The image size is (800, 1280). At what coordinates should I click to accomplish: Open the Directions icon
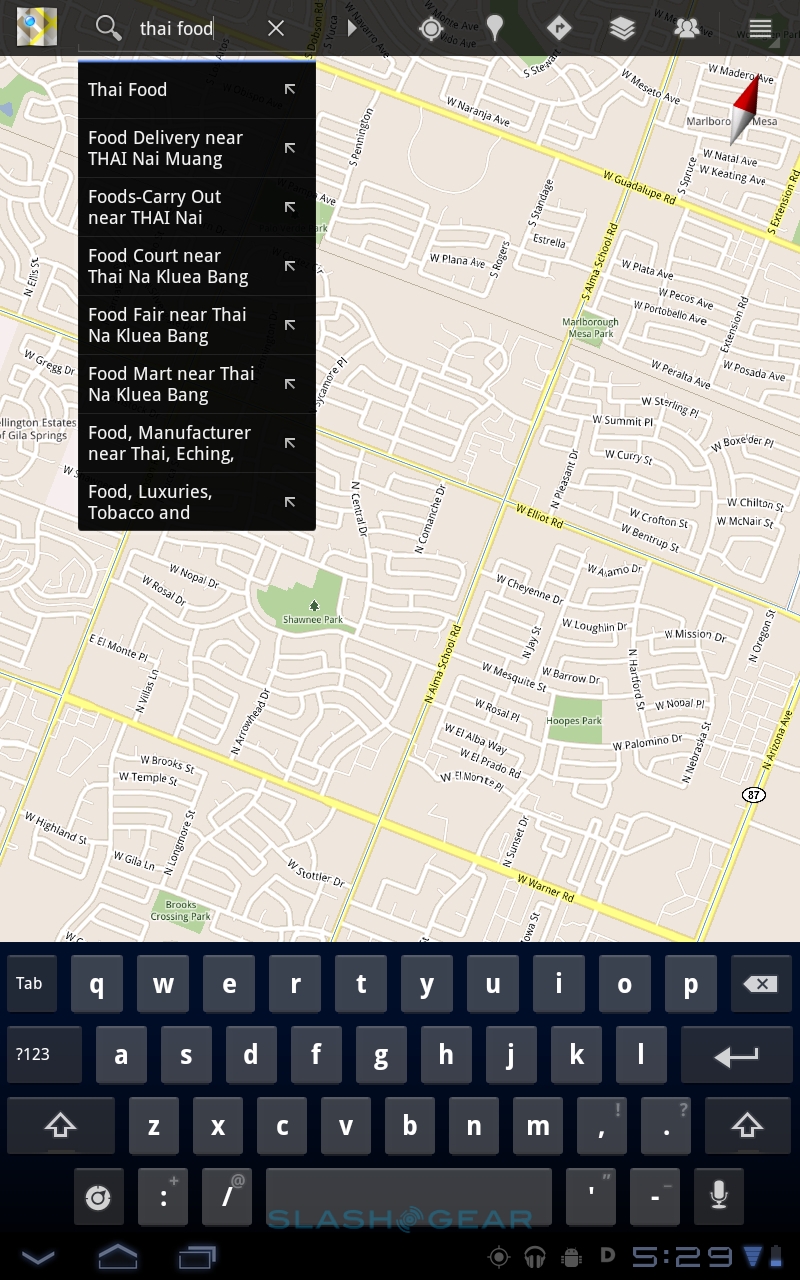[559, 28]
